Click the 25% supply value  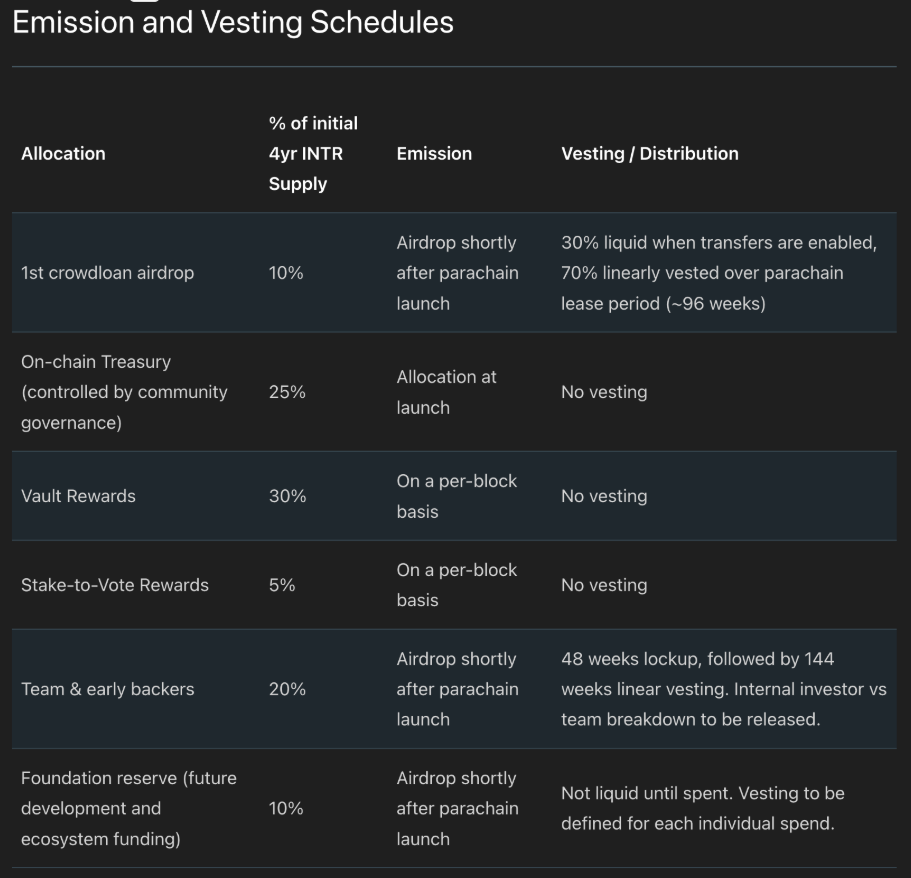coord(287,392)
